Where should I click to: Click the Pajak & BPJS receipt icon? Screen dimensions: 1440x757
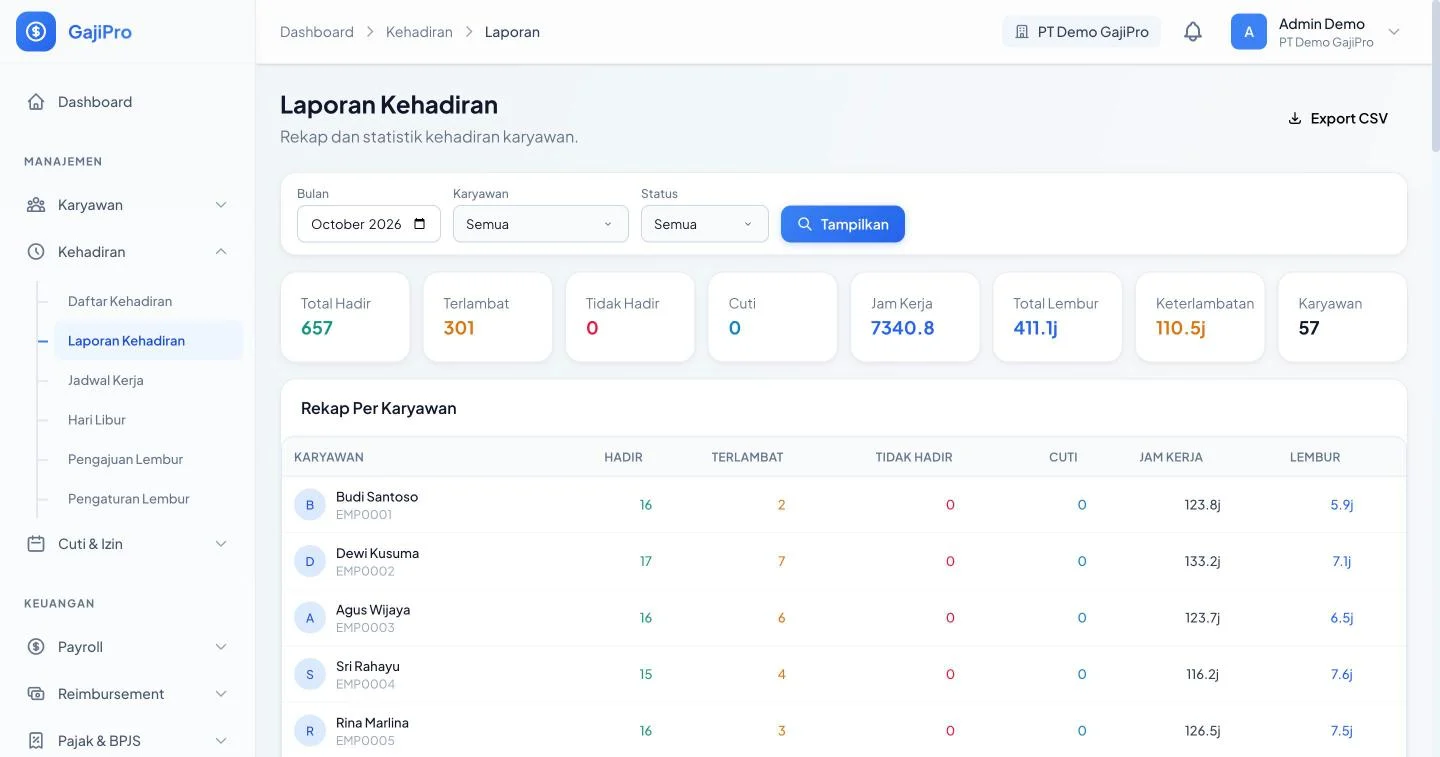[36, 741]
